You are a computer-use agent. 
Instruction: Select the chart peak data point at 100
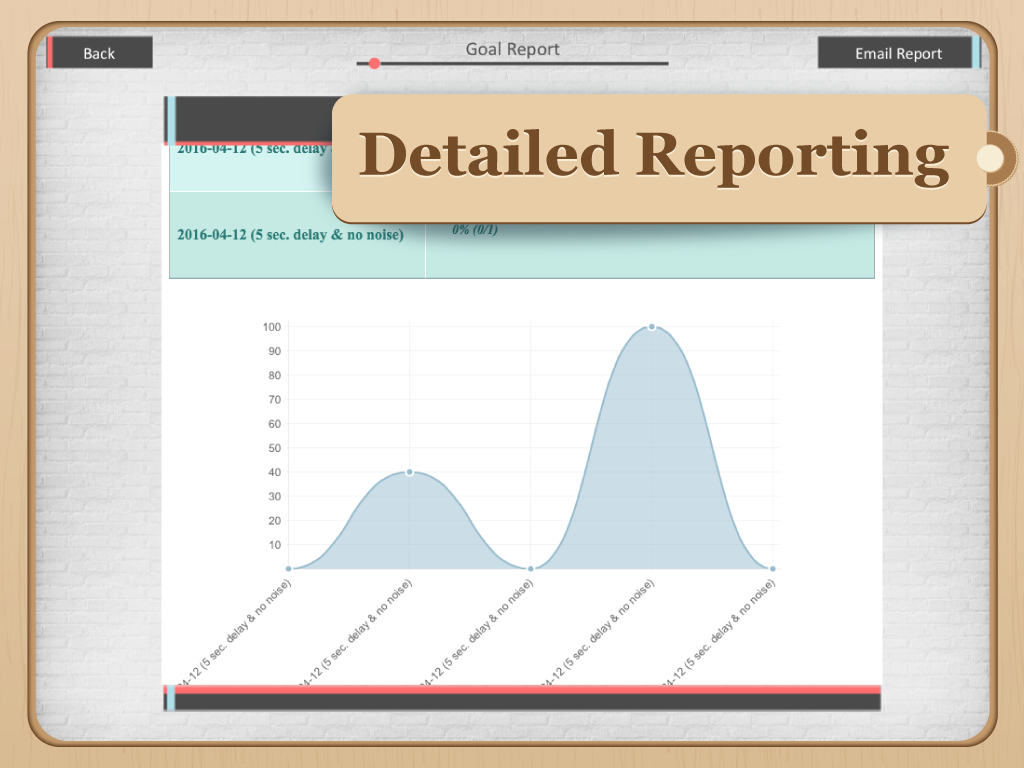click(x=652, y=327)
